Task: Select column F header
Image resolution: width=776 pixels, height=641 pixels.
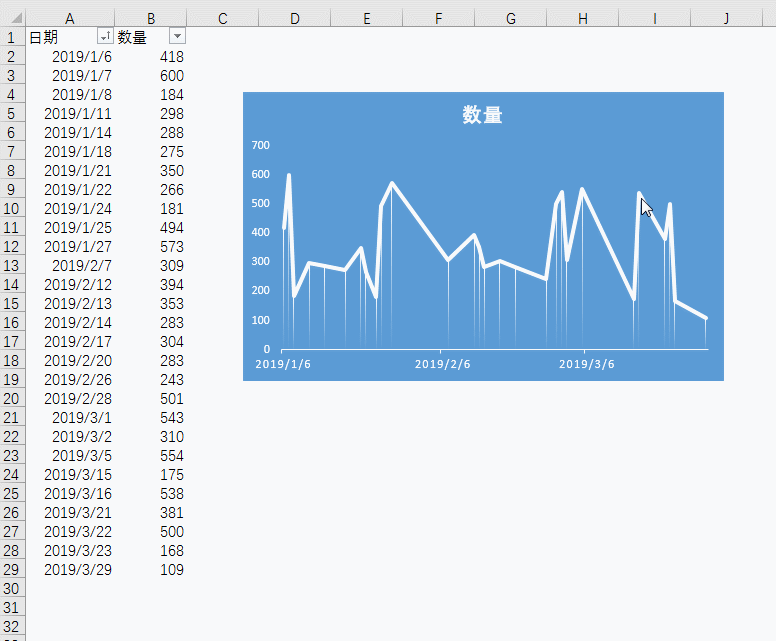Action: [x=438, y=18]
